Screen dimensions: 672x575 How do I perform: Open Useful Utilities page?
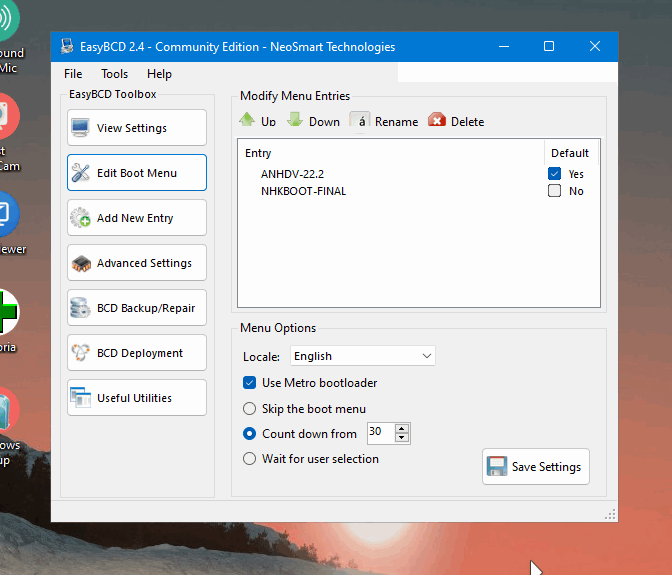coord(137,398)
